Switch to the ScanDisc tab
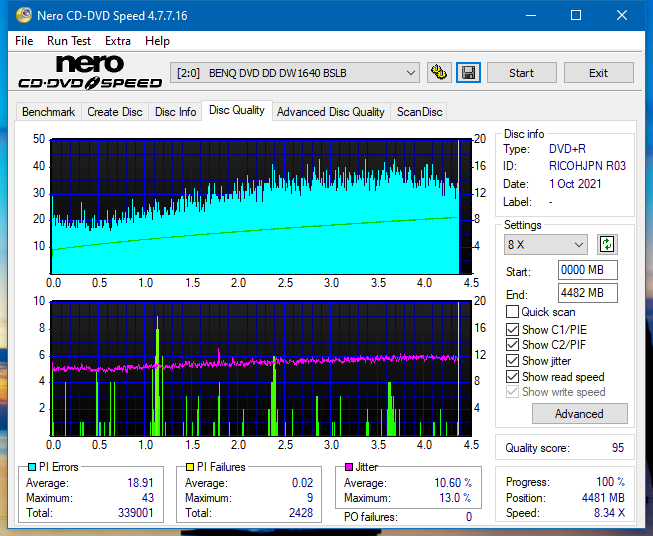 pos(419,112)
